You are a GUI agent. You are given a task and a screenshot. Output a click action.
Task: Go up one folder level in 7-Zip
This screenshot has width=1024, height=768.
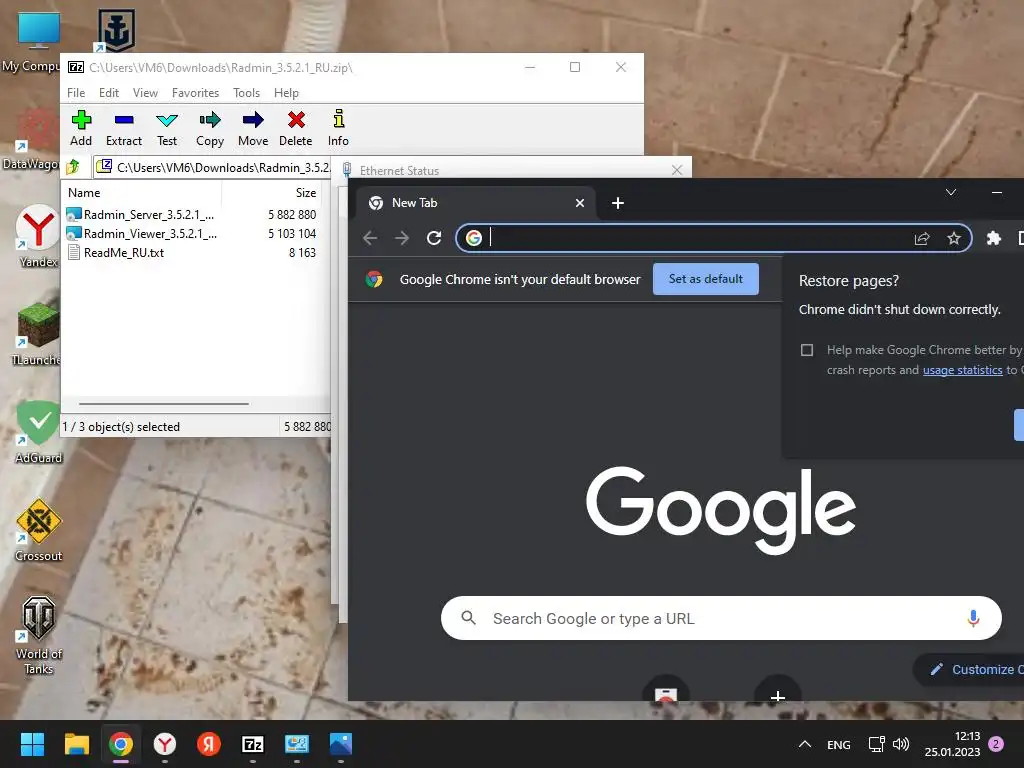pos(73,167)
